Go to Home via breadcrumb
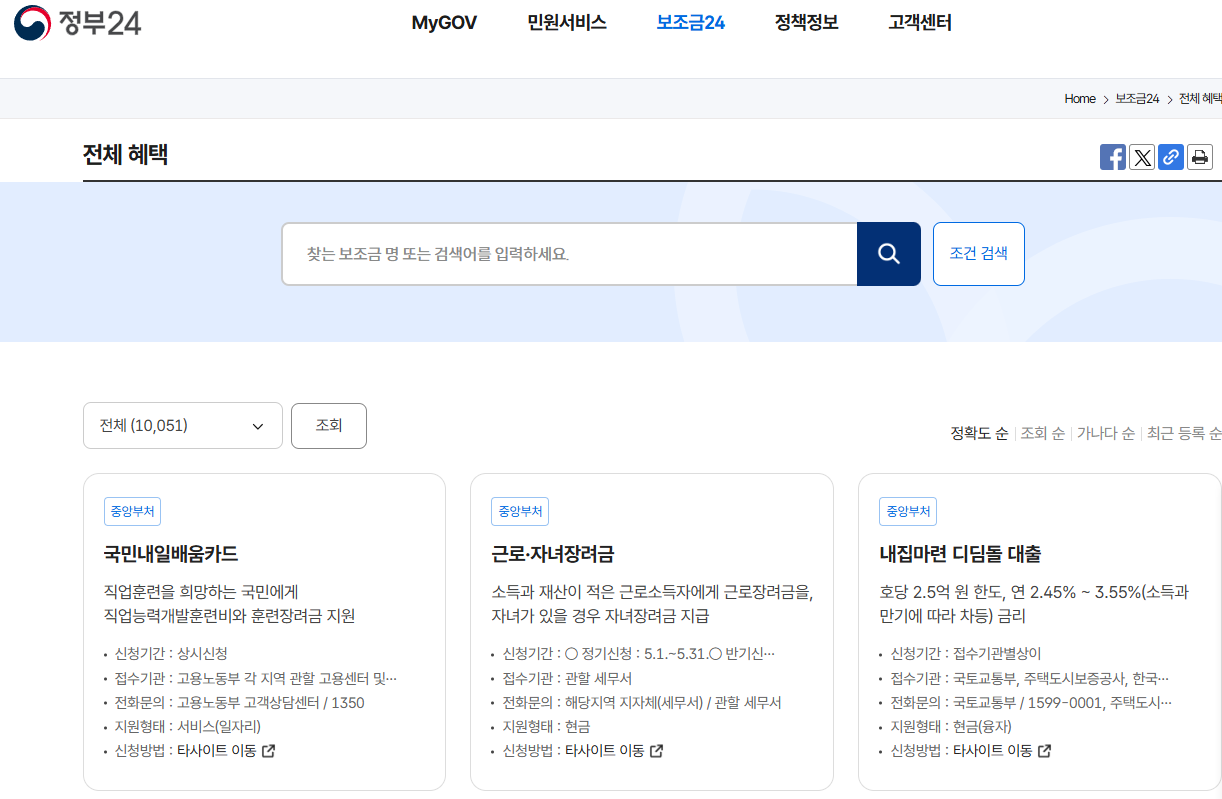 [x=1079, y=98]
